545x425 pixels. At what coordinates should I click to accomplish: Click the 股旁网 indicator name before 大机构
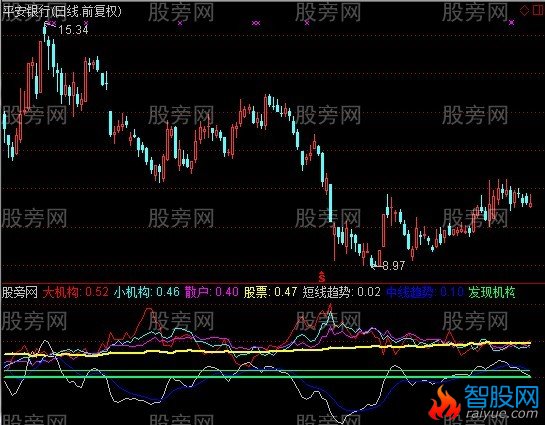(x=20, y=292)
